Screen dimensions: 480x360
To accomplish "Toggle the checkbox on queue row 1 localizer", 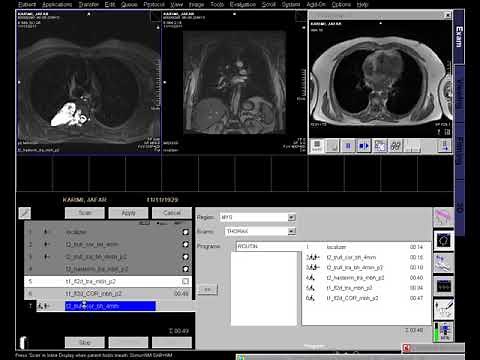I will (x=186, y=232).
